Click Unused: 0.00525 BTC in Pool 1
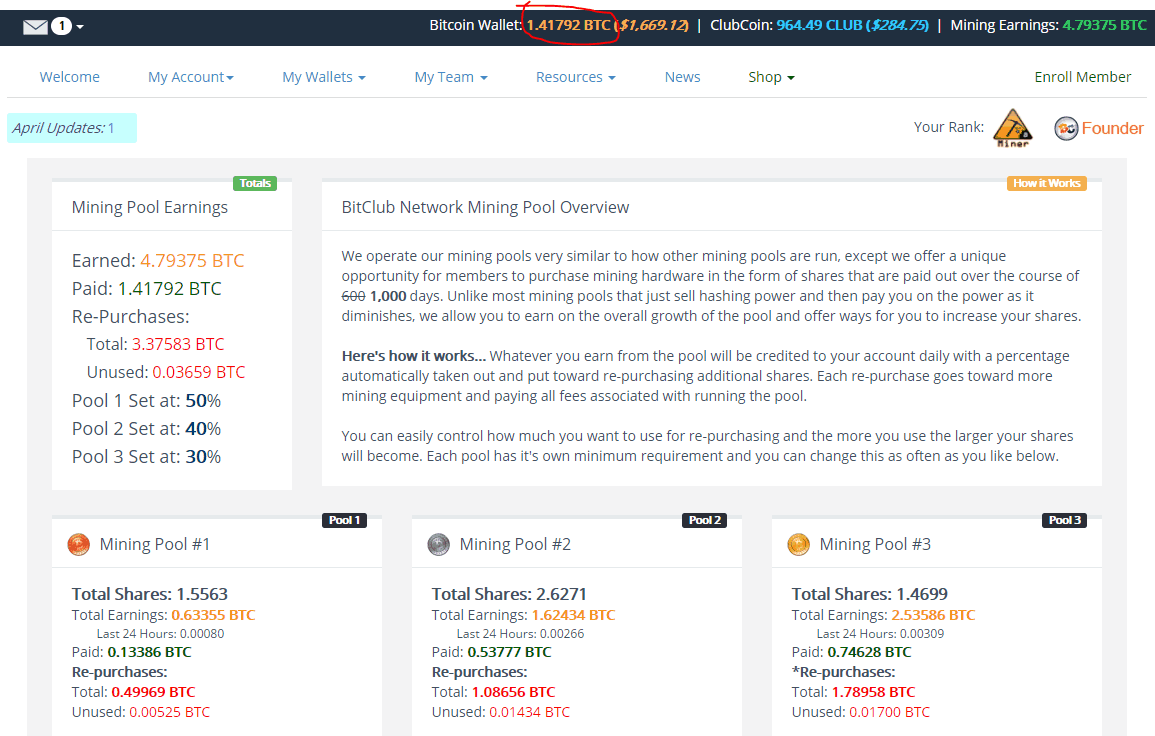Screen dimensions: 1155x736 pos(141,712)
